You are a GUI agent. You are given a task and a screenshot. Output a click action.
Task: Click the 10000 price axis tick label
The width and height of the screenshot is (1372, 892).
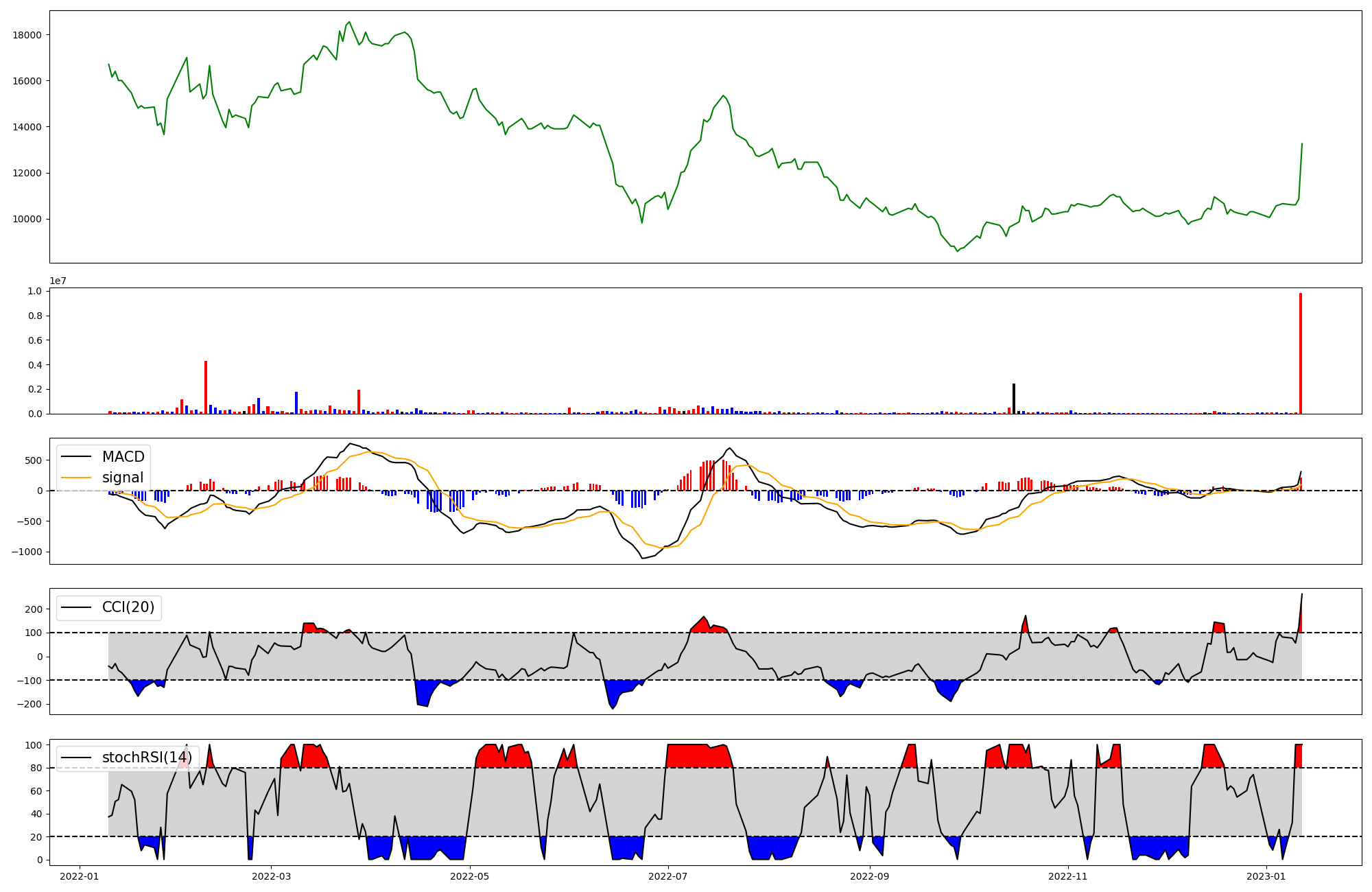pos(27,219)
